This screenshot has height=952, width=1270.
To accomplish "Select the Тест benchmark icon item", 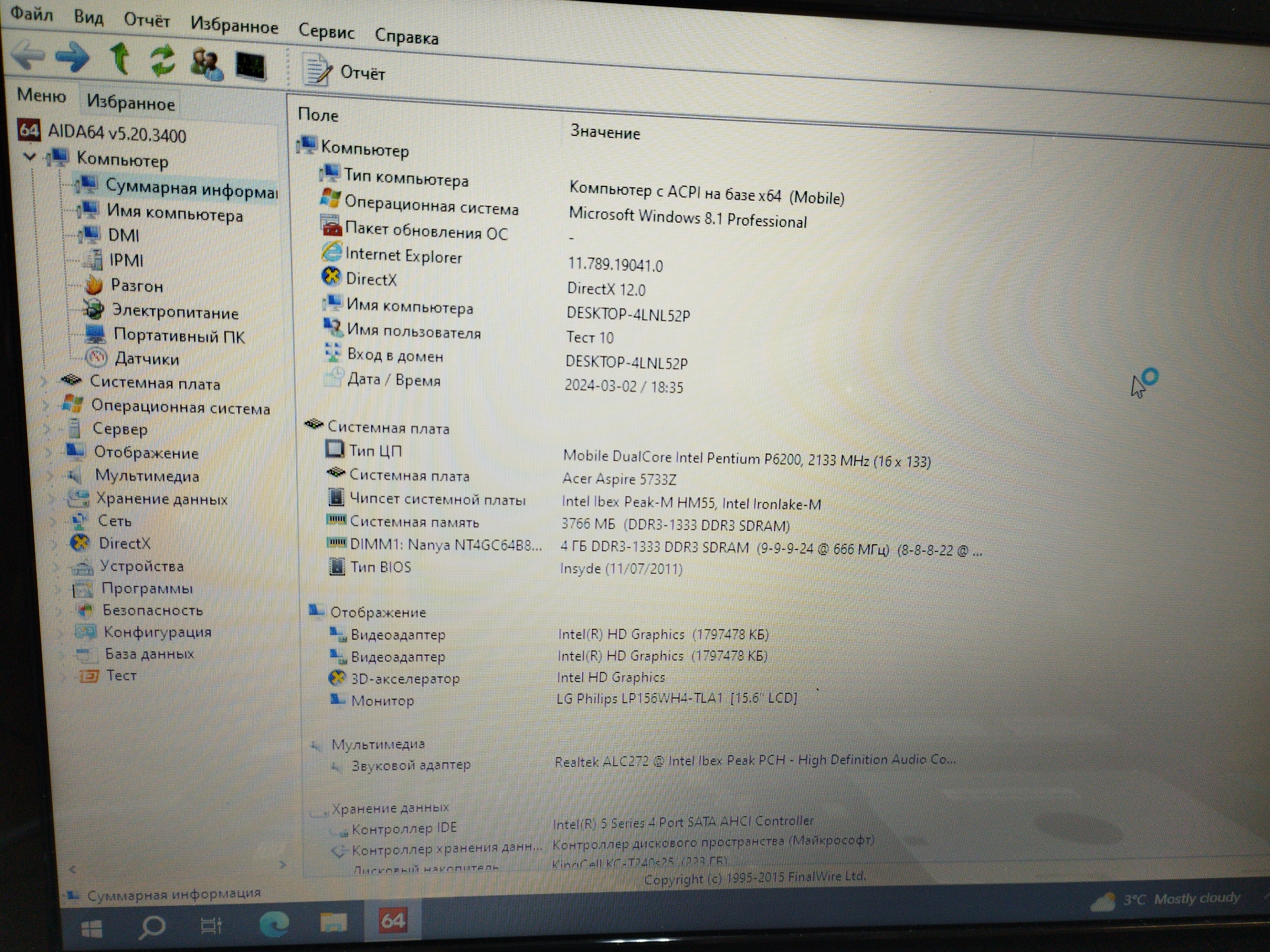I will [108, 676].
